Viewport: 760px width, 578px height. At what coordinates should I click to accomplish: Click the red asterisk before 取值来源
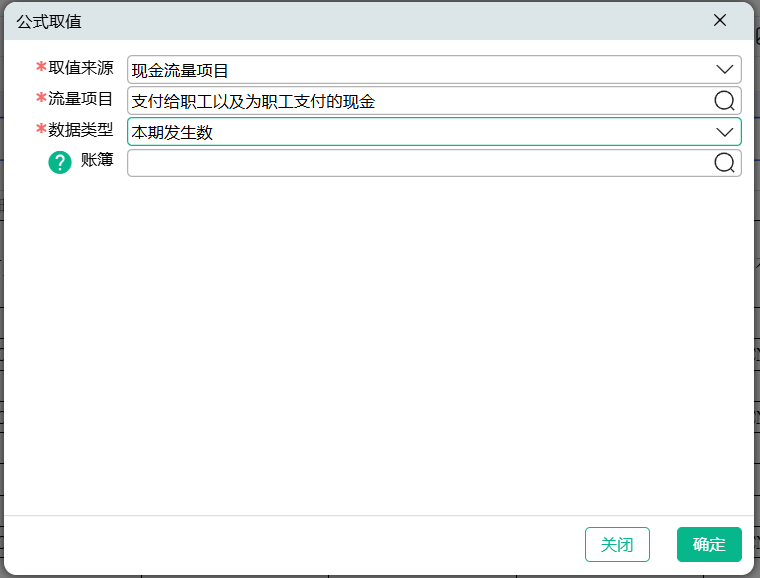click(41, 68)
